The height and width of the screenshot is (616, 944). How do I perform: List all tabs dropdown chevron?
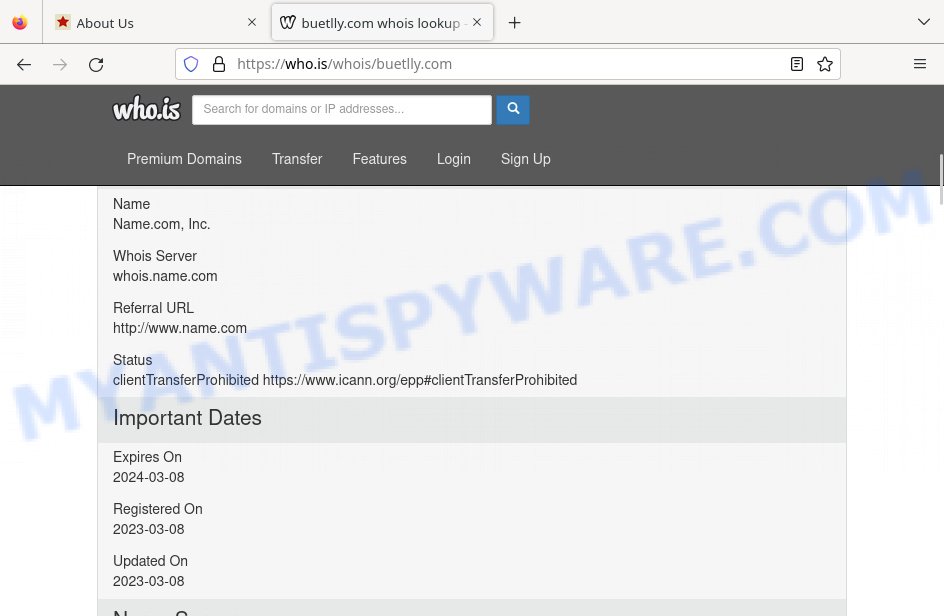click(924, 22)
